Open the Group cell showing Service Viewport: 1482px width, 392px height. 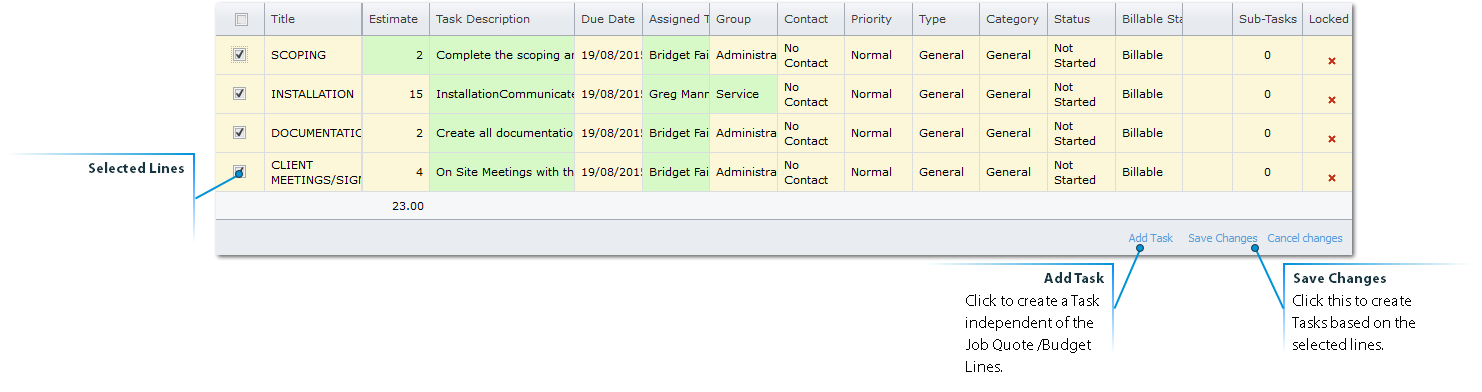[743, 94]
